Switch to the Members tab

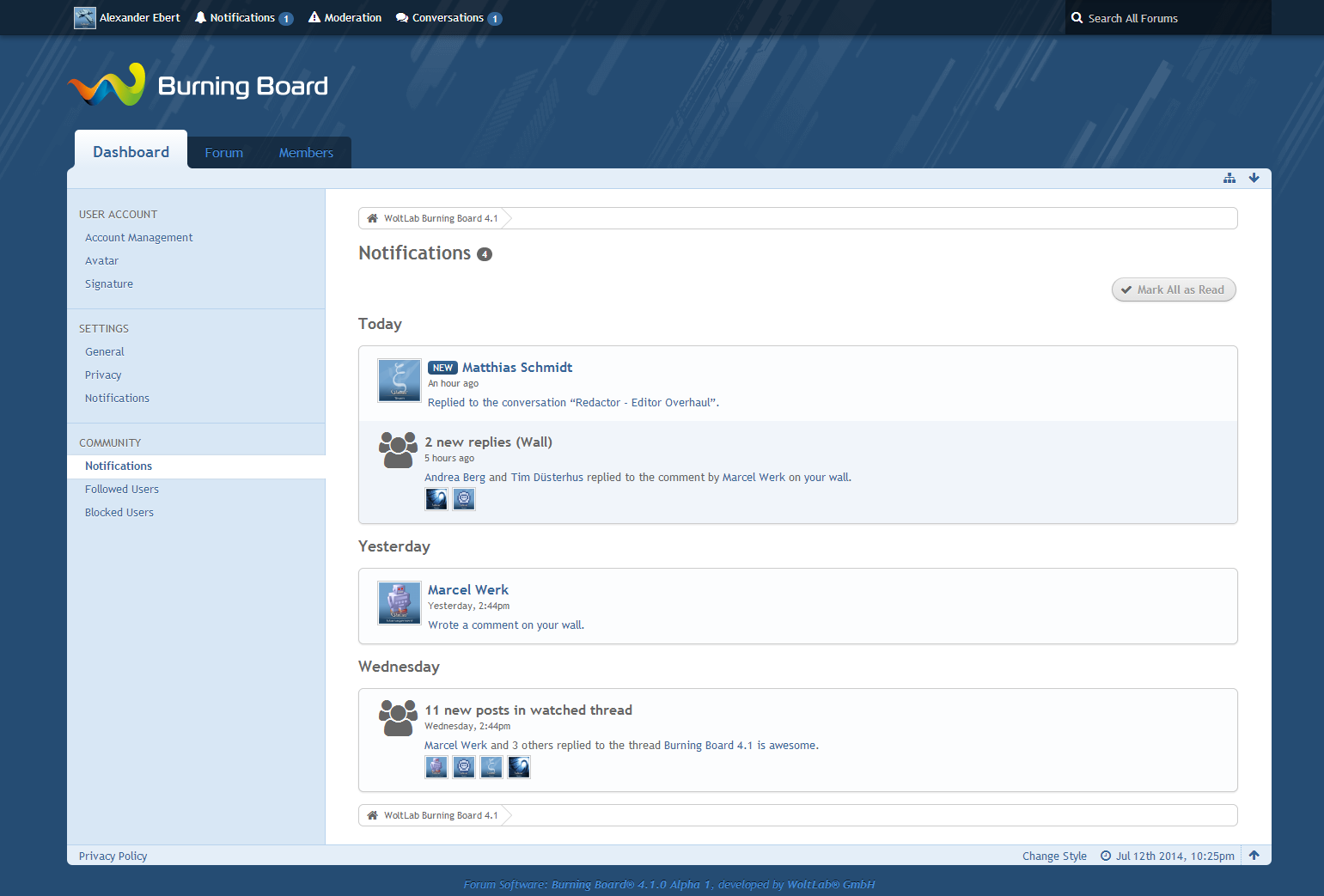click(306, 153)
